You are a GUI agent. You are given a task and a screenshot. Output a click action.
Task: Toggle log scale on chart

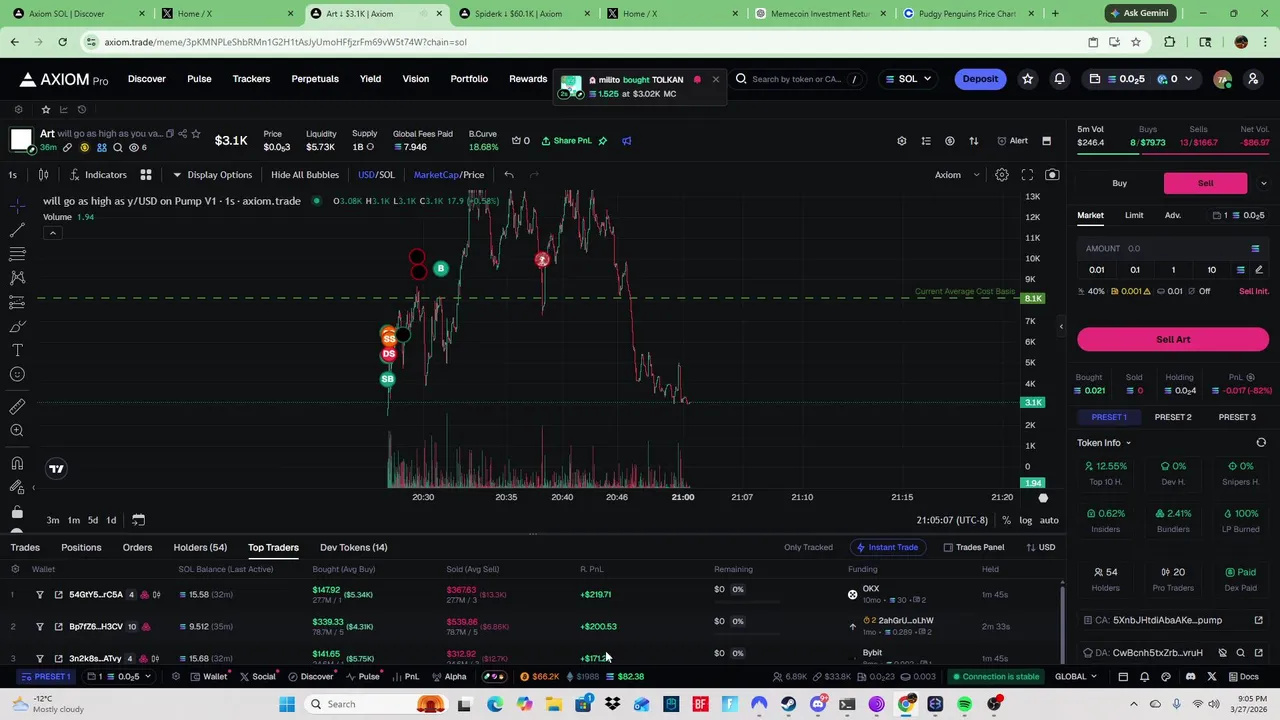(1025, 520)
